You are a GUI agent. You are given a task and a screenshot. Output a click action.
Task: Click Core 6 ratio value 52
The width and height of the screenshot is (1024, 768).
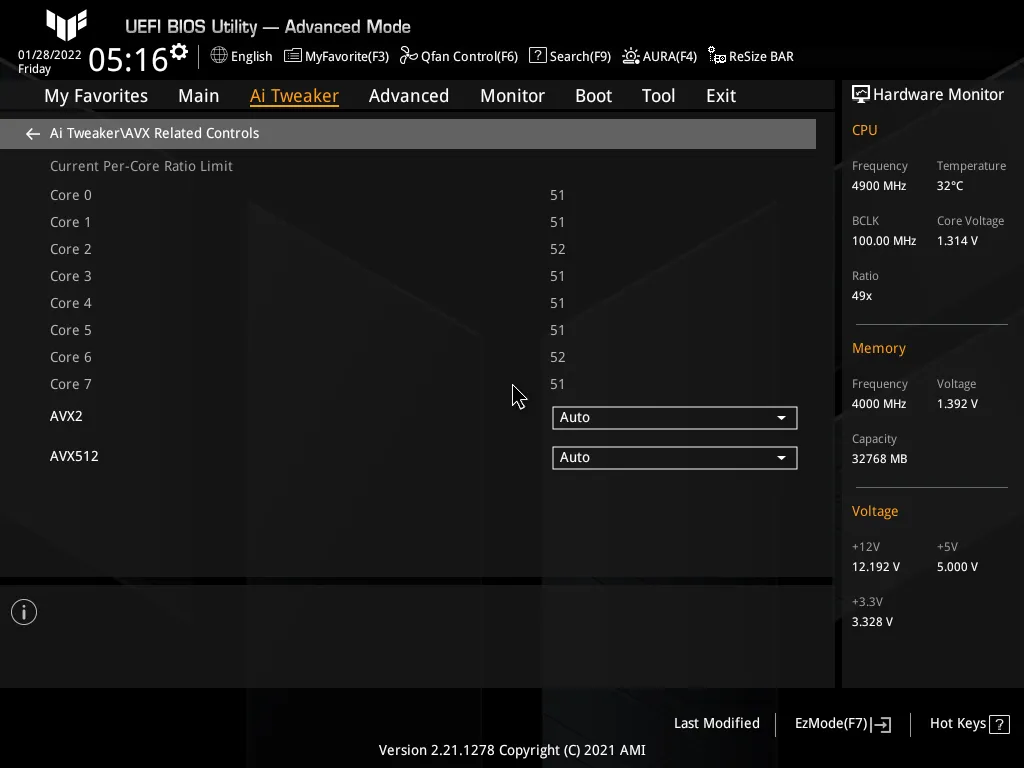click(x=557, y=357)
